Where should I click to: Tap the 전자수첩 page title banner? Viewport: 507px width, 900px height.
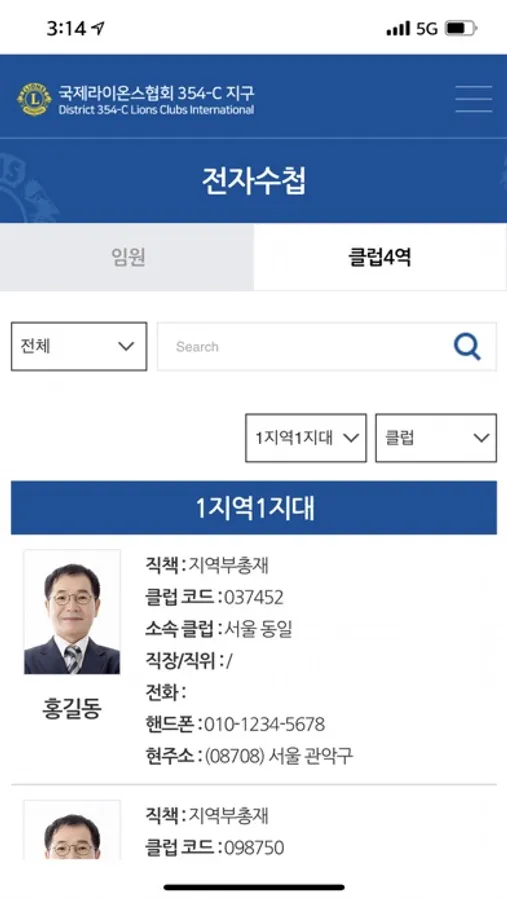[254, 181]
